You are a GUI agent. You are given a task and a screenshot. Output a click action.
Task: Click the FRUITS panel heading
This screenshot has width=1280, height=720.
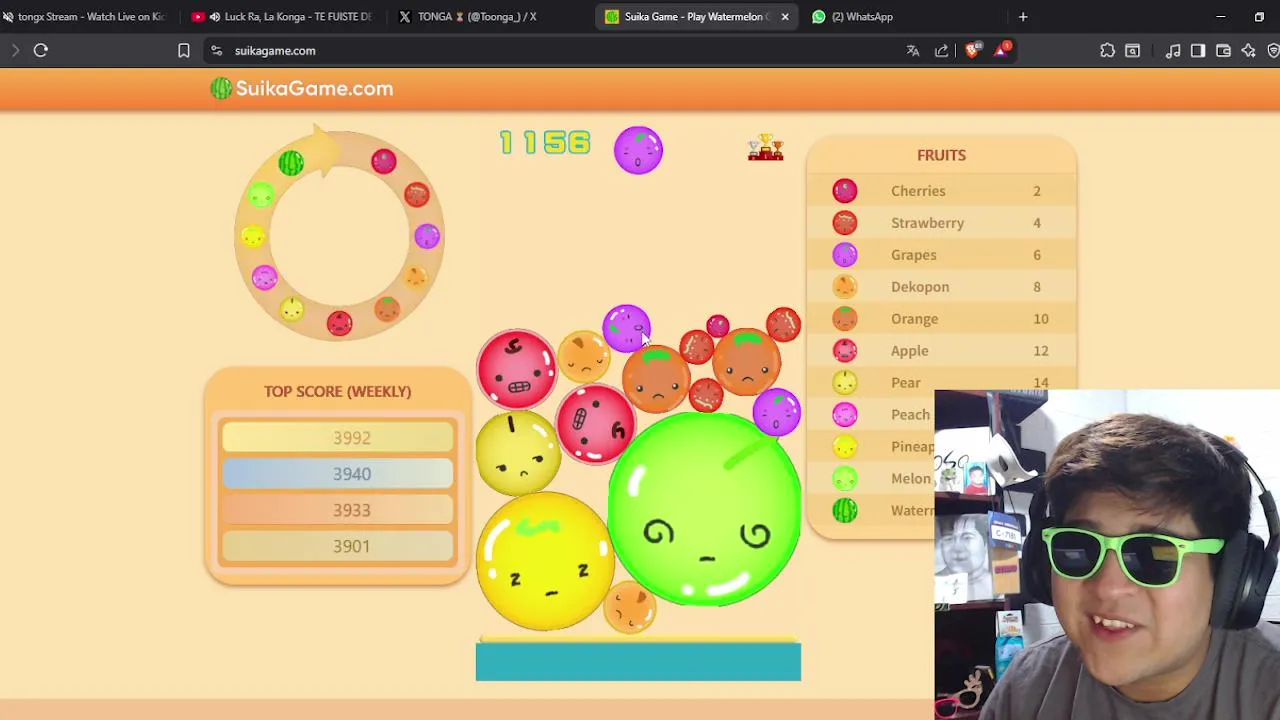[x=941, y=155]
